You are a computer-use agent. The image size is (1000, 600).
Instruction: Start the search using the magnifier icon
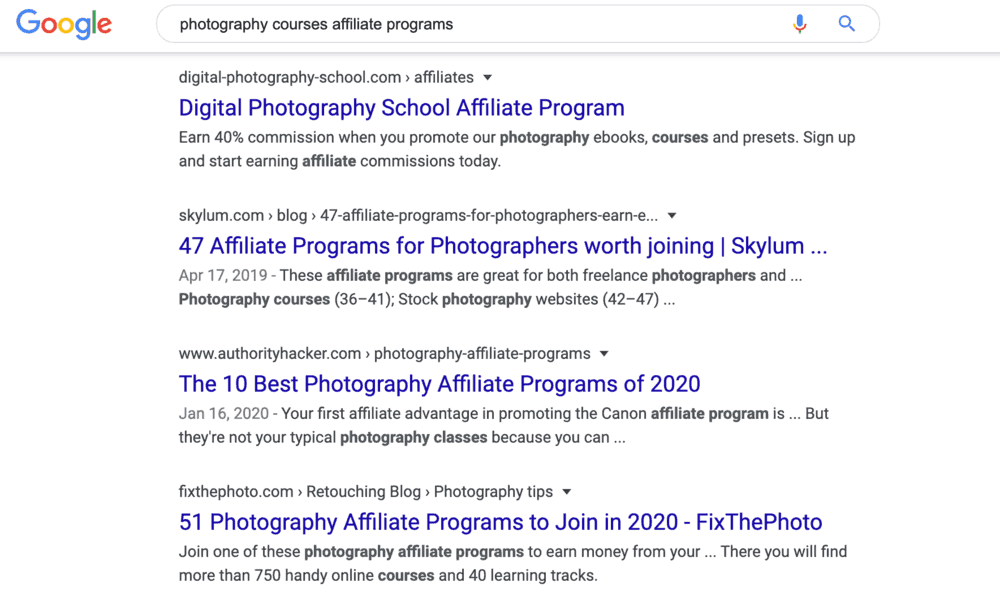coord(846,23)
